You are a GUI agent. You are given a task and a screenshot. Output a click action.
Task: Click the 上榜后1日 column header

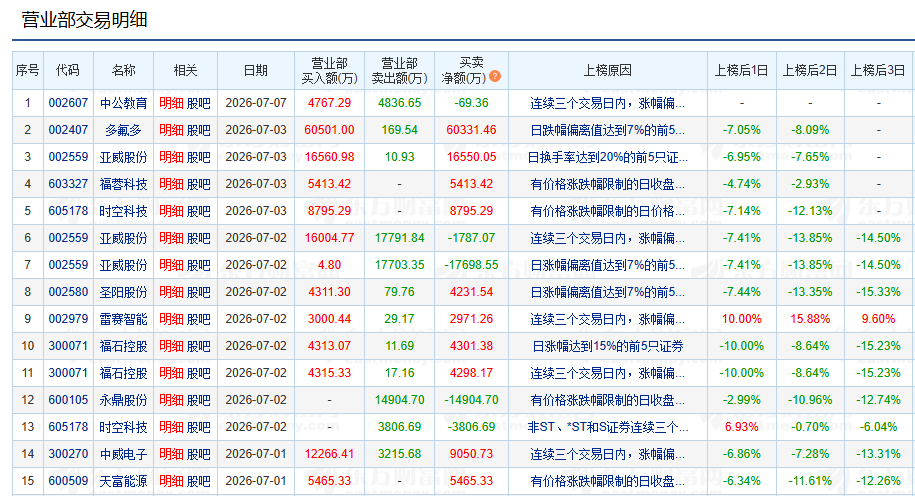[x=741, y=70]
